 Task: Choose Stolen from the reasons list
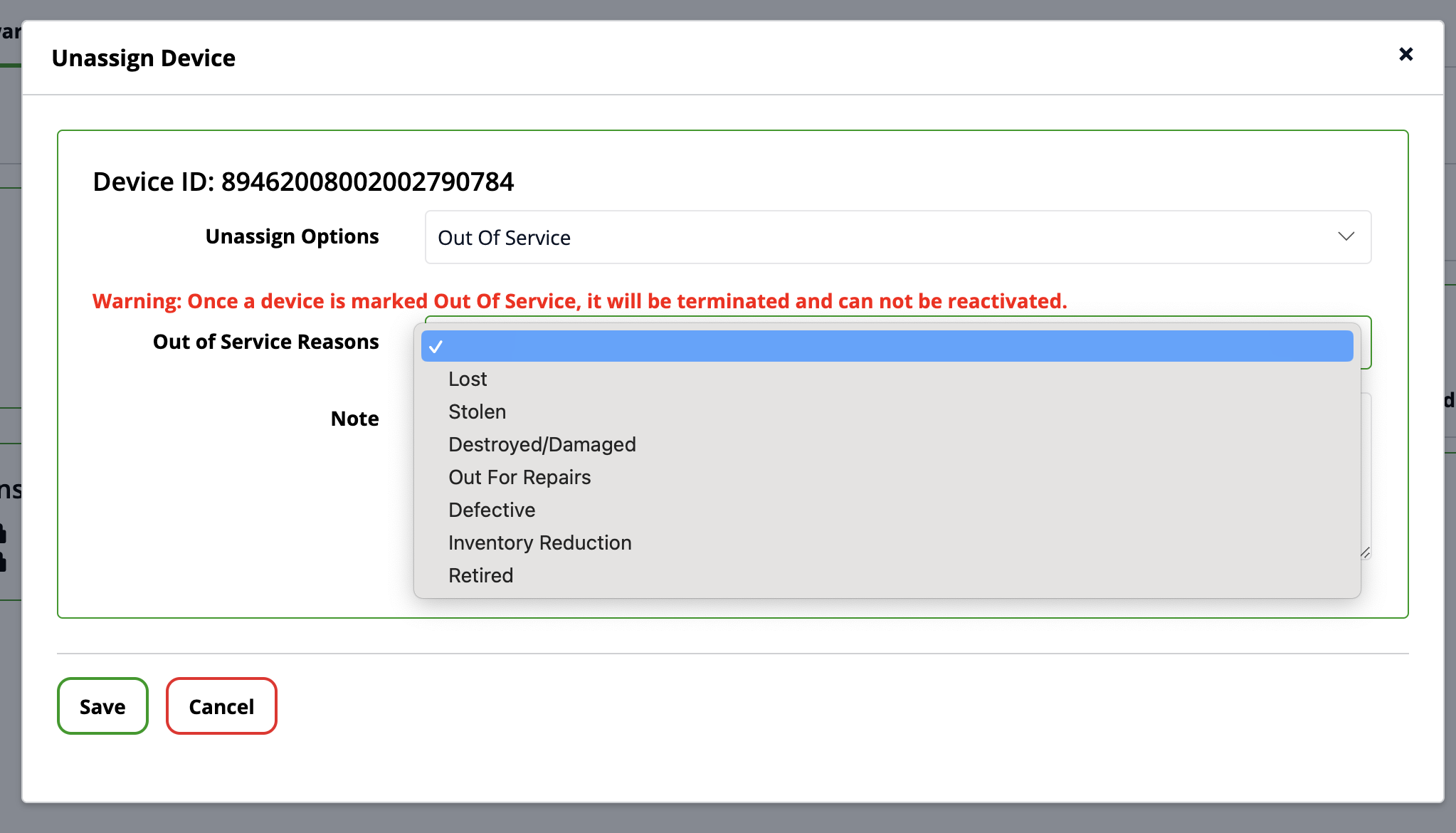coord(477,412)
